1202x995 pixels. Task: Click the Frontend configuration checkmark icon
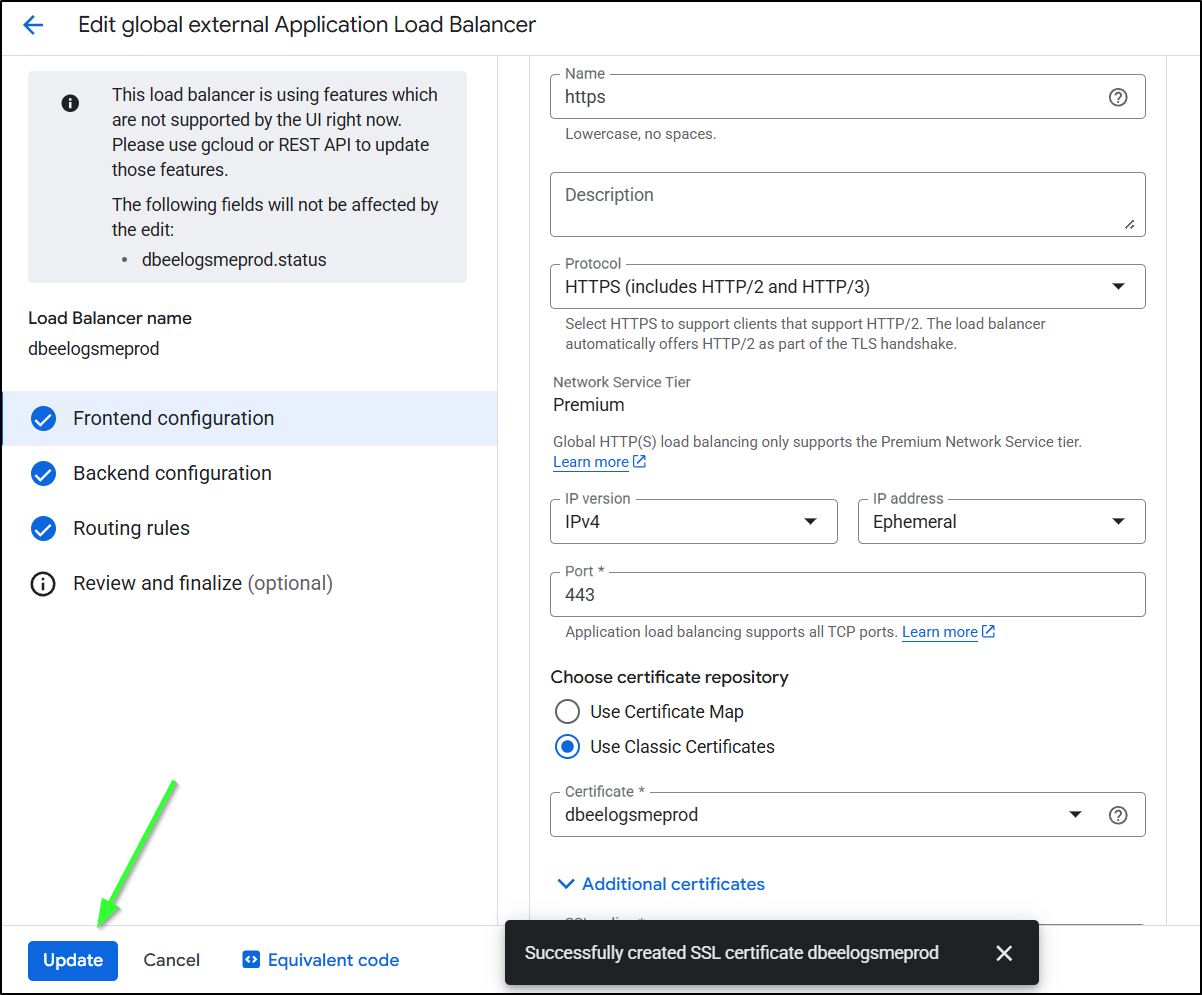[x=43, y=419]
